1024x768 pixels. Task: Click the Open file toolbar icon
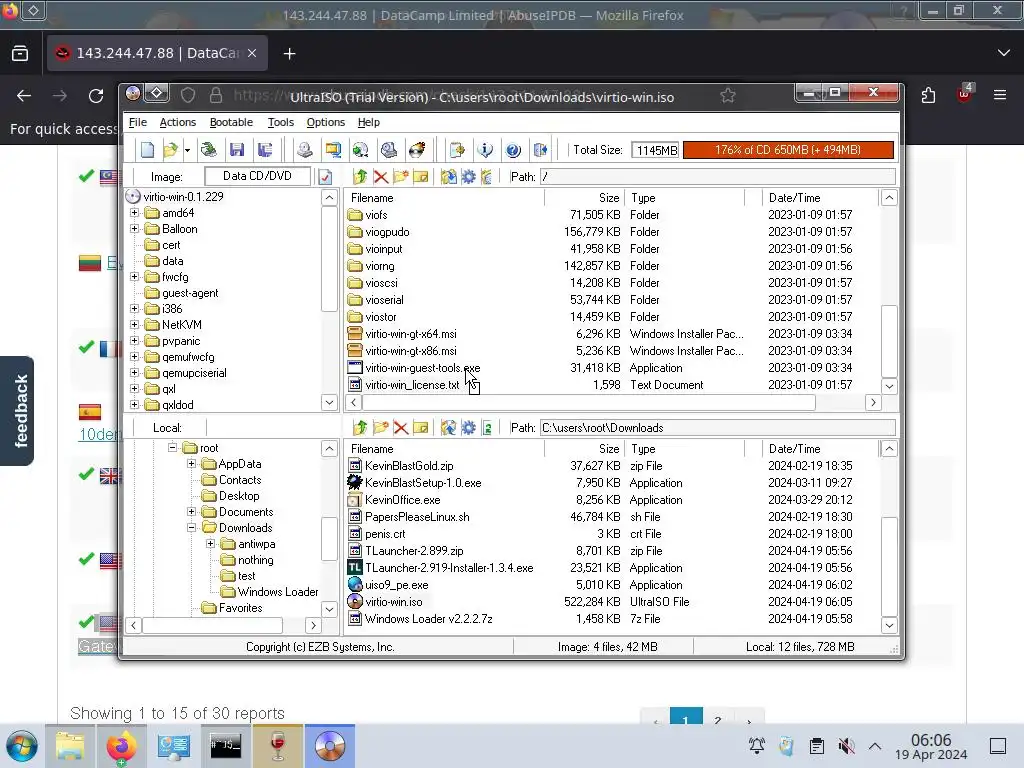170,150
